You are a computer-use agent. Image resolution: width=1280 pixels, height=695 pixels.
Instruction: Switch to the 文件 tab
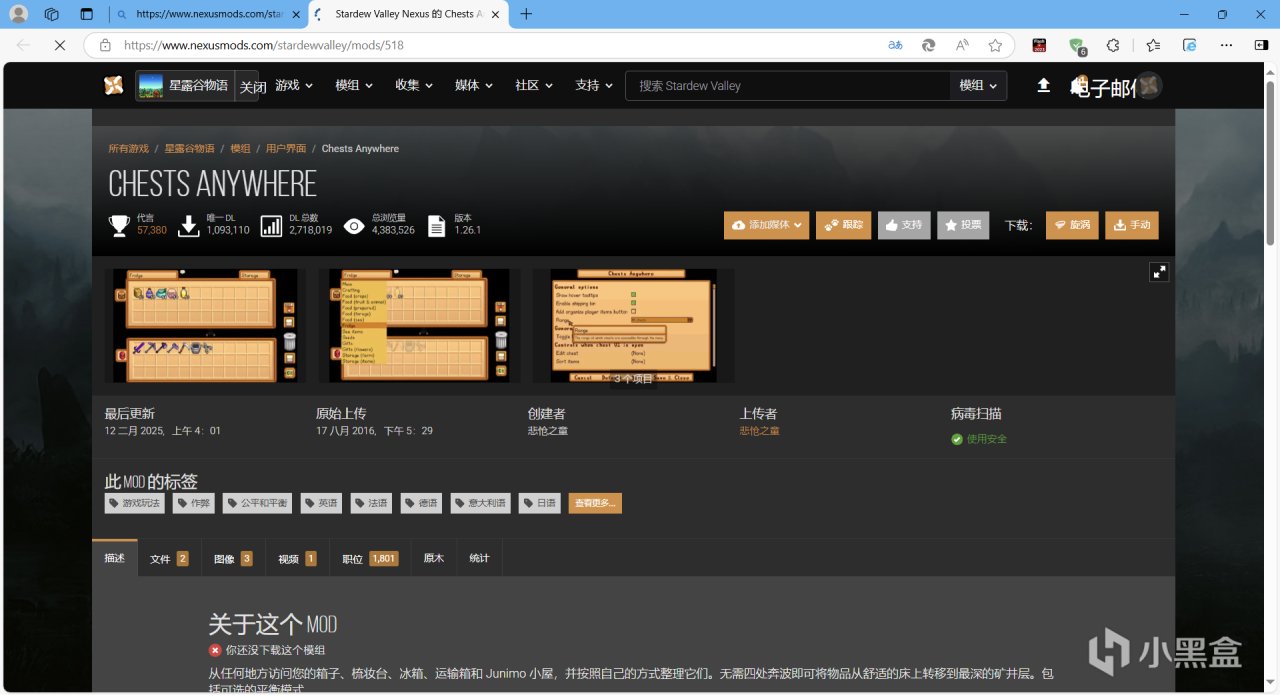(x=169, y=558)
